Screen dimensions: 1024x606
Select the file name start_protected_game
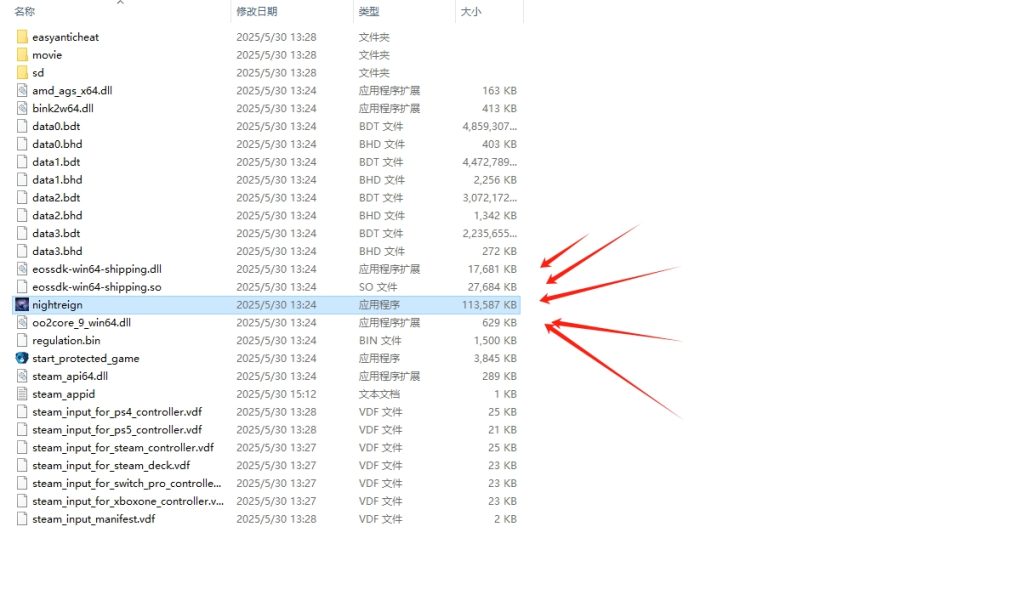coord(86,359)
